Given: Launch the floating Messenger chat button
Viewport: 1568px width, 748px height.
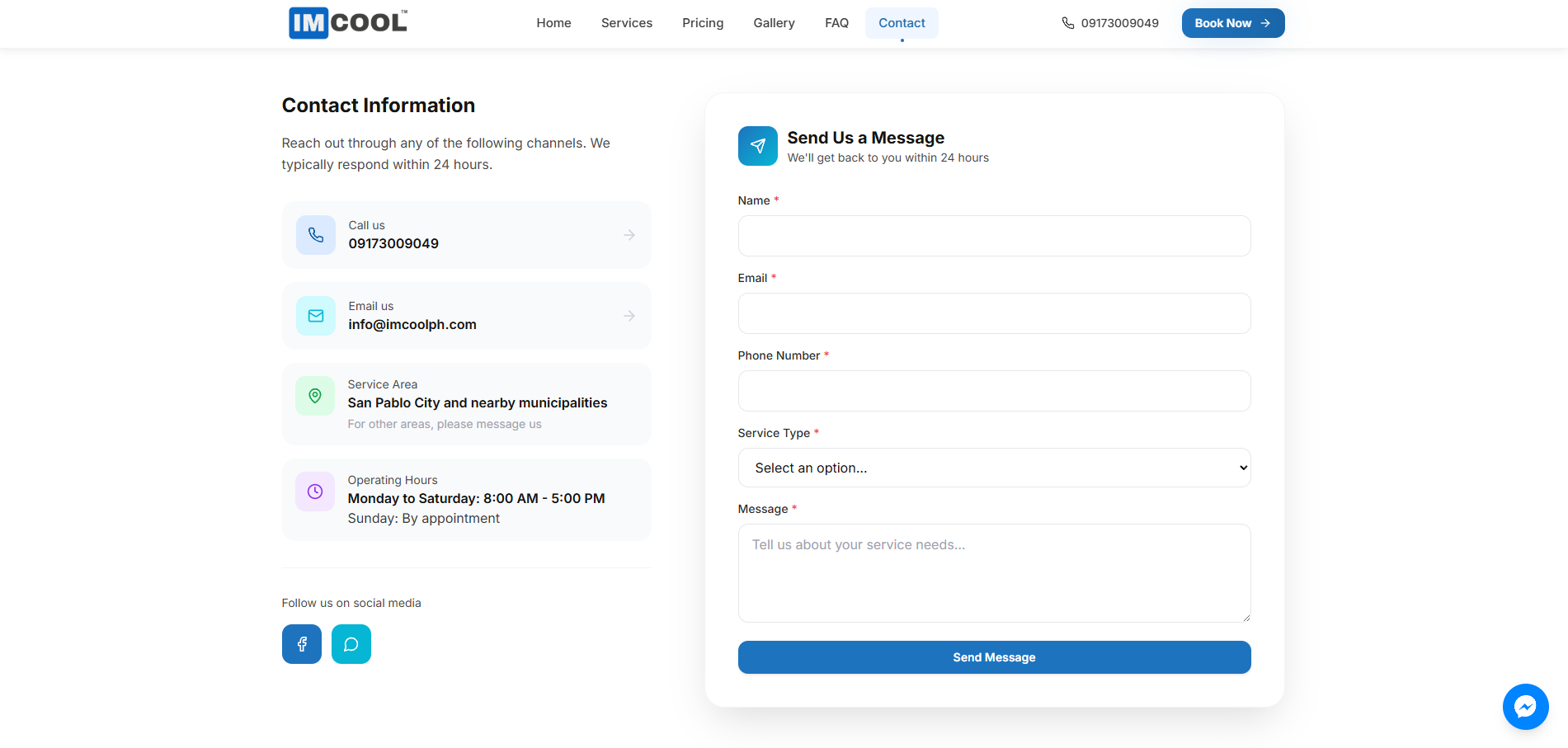Looking at the screenshot, I should pos(1526,707).
